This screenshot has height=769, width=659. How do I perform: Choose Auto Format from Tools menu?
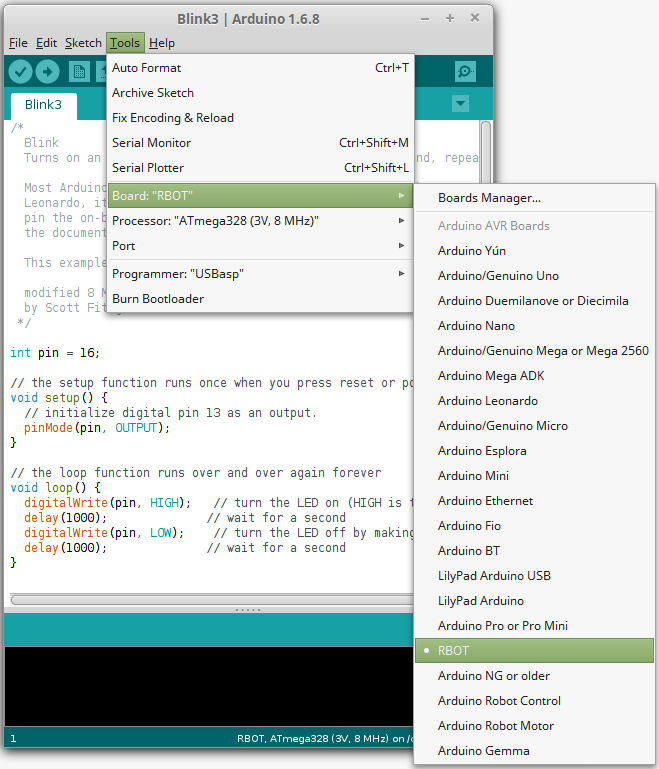pyautogui.click(x=260, y=68)
